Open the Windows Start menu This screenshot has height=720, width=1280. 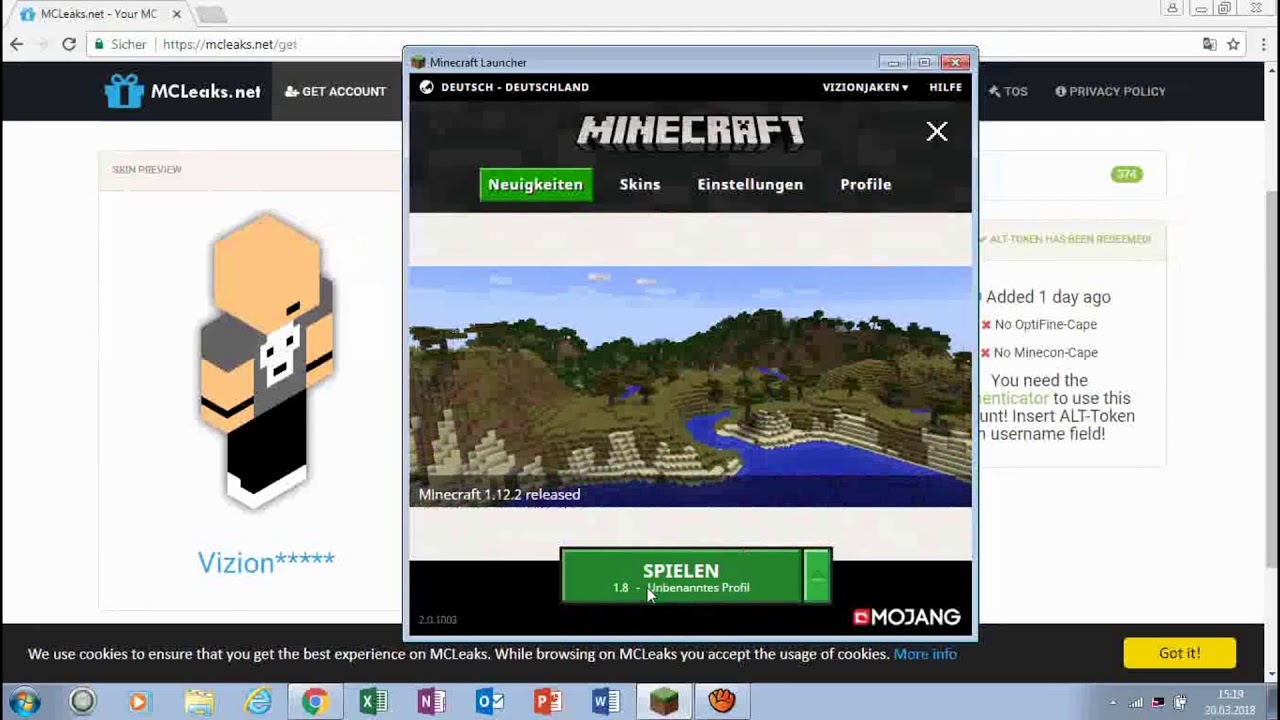coord(25,702)
